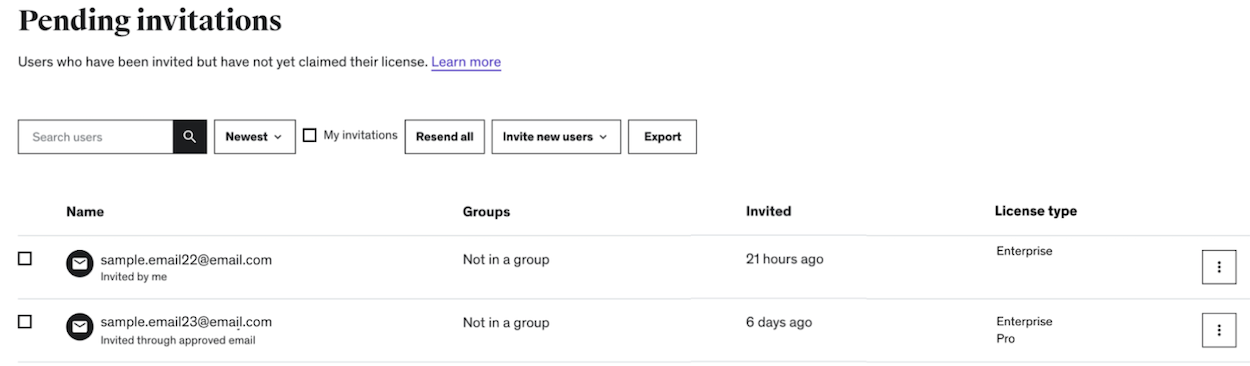
Task: Click the search magnifier icon button
Action: tap(189, 137)
